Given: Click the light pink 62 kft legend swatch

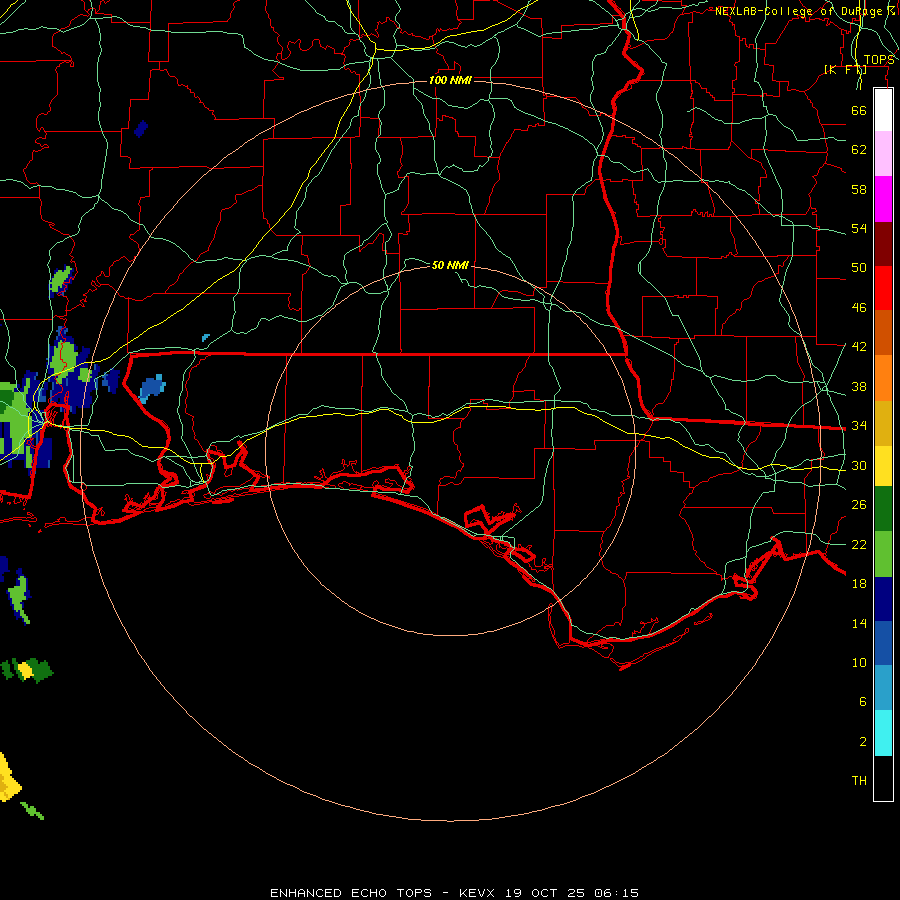Looking at the screenshot, I should (883, 153).
